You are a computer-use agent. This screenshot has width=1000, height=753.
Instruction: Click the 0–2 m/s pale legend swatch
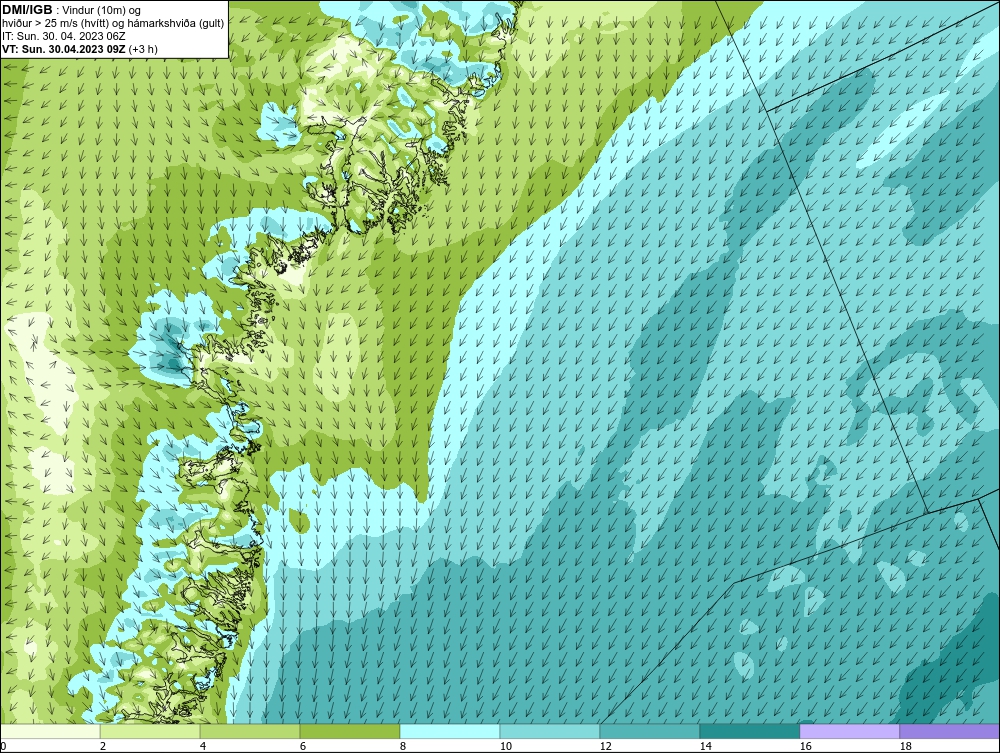click(50, 731)
